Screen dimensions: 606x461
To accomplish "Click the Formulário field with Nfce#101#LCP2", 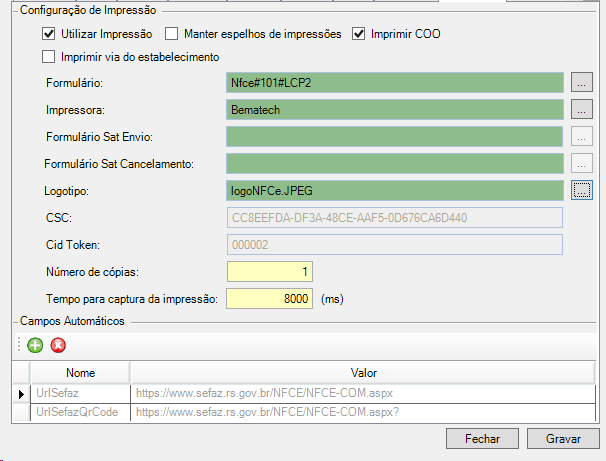I will click(x=395, y=82).
